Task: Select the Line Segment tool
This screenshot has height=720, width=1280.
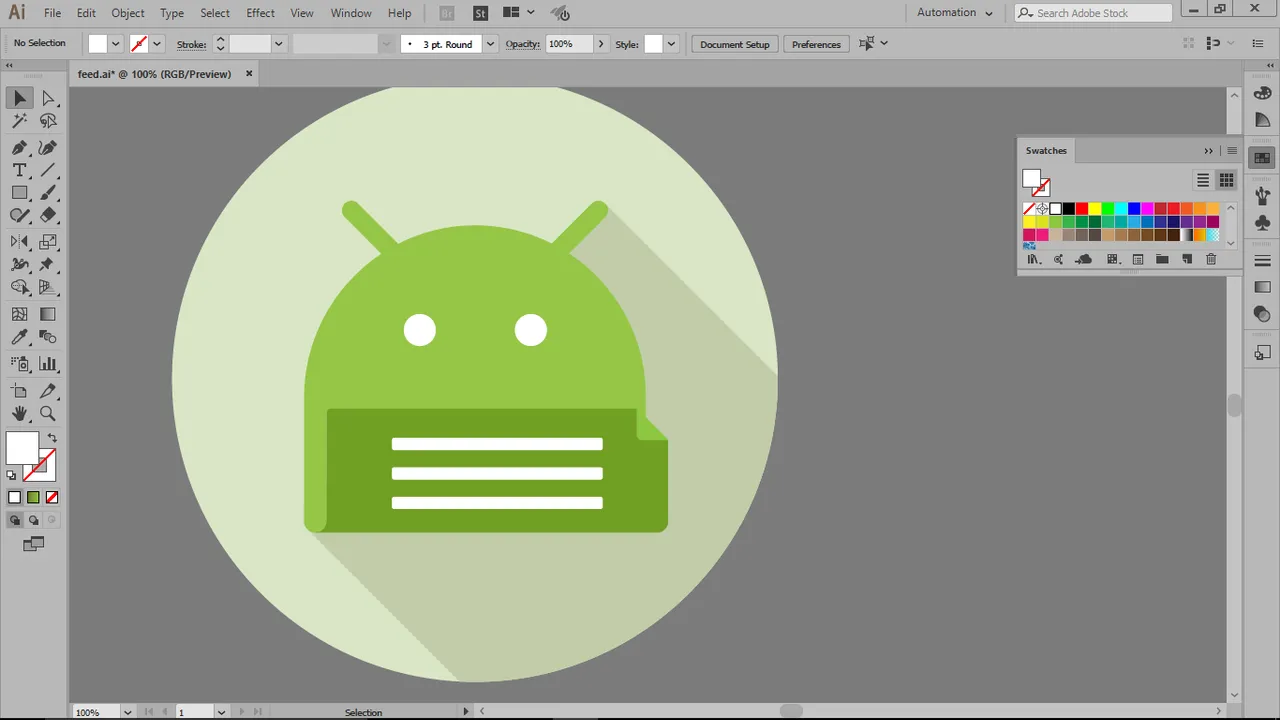Action: pos(48,171)
